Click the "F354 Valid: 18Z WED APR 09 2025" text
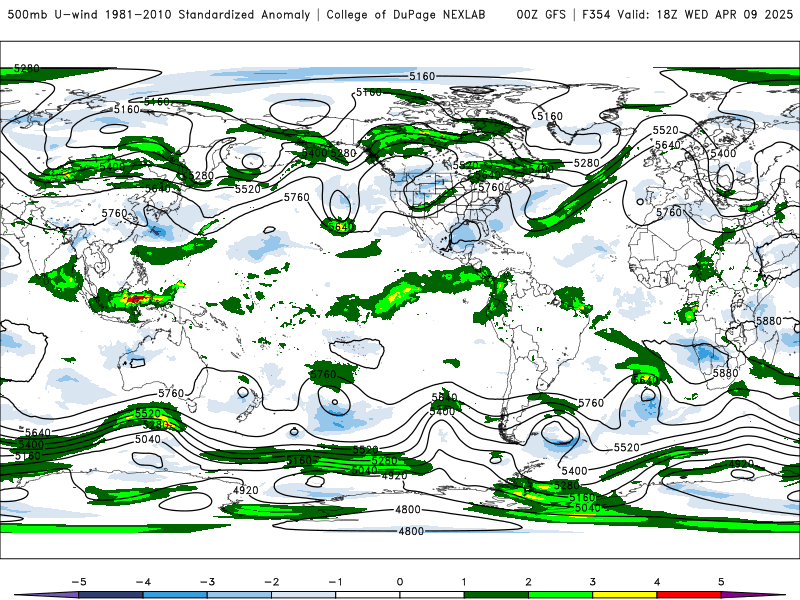This screenshot has height=600, width=800. (687, 15)
